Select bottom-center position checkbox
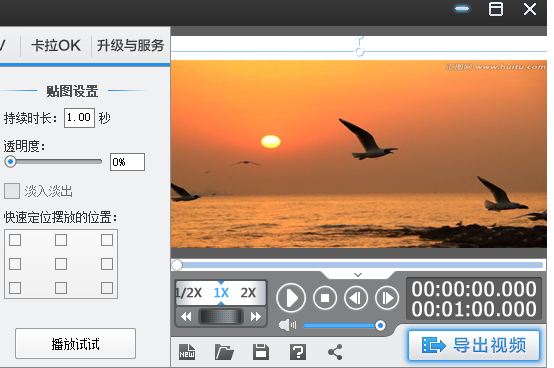 pyautogui.click(x=61, y=288)
